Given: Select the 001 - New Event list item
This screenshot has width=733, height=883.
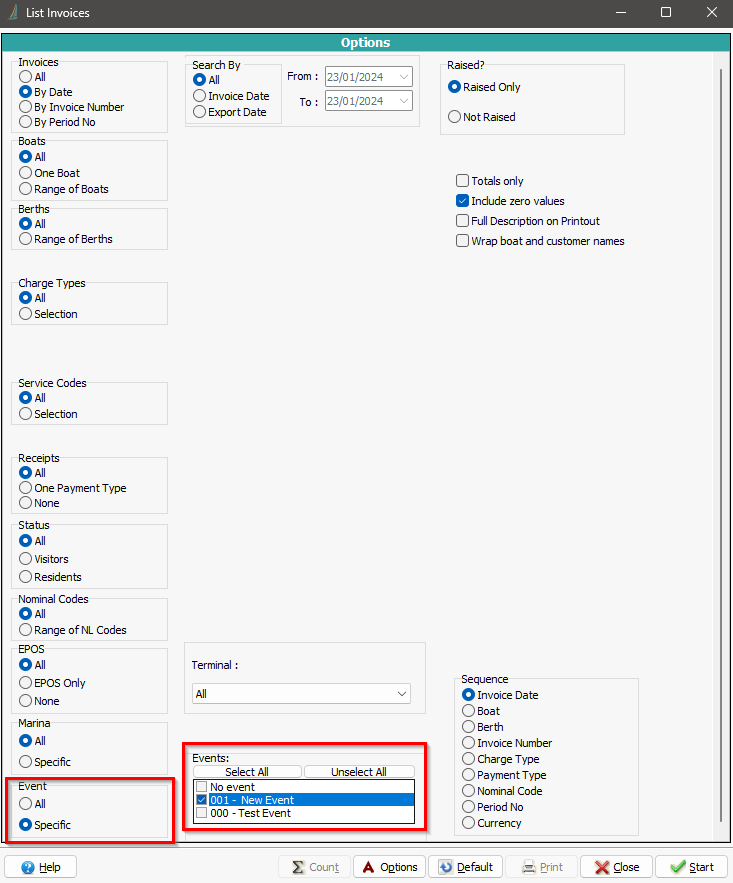Looking at the screenshot, I should [x=252, y=800].
